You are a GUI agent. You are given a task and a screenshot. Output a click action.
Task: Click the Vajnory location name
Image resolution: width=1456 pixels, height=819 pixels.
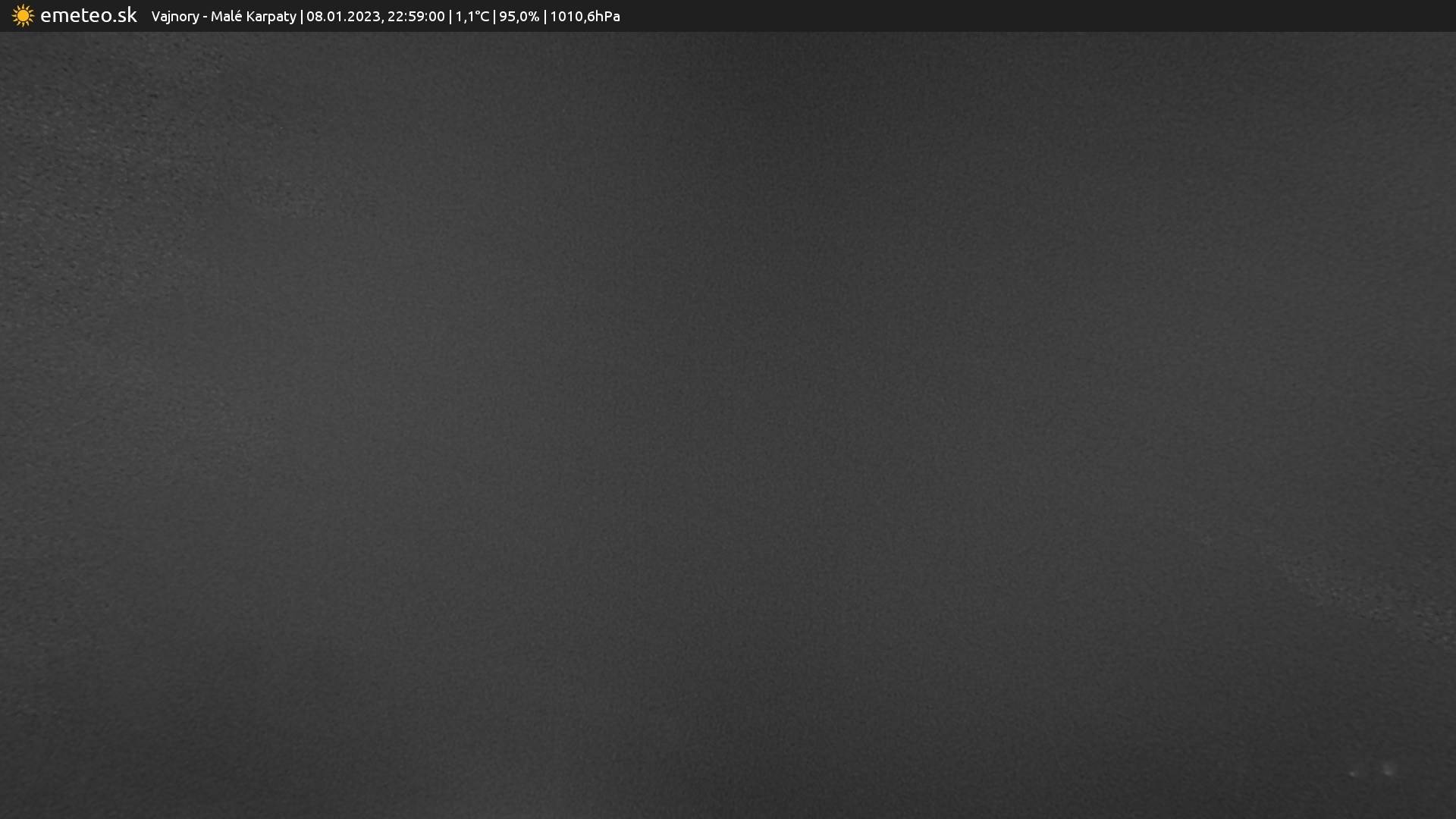pos(174,17)
